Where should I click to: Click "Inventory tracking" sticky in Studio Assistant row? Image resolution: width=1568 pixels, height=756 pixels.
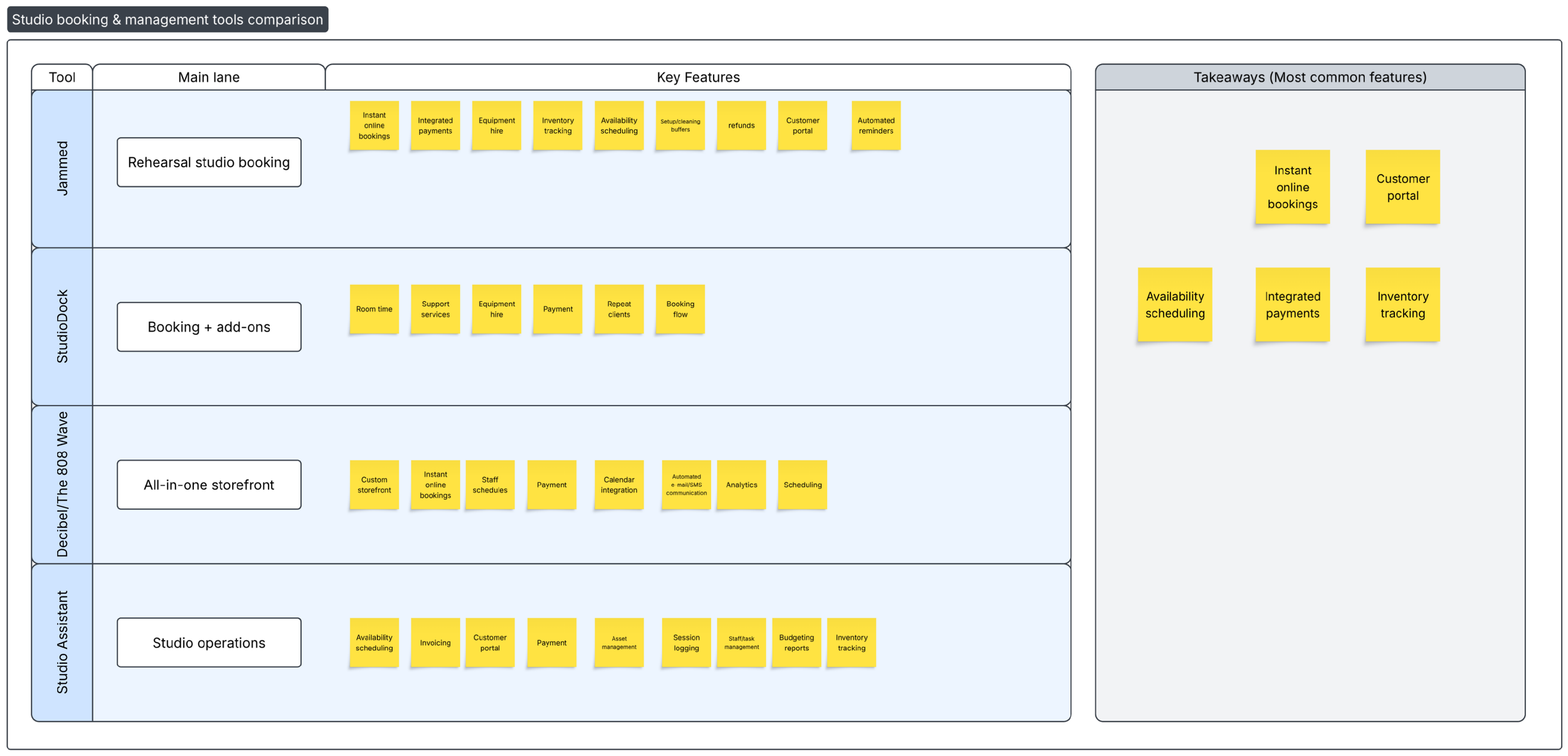click(x=852, y=643)
